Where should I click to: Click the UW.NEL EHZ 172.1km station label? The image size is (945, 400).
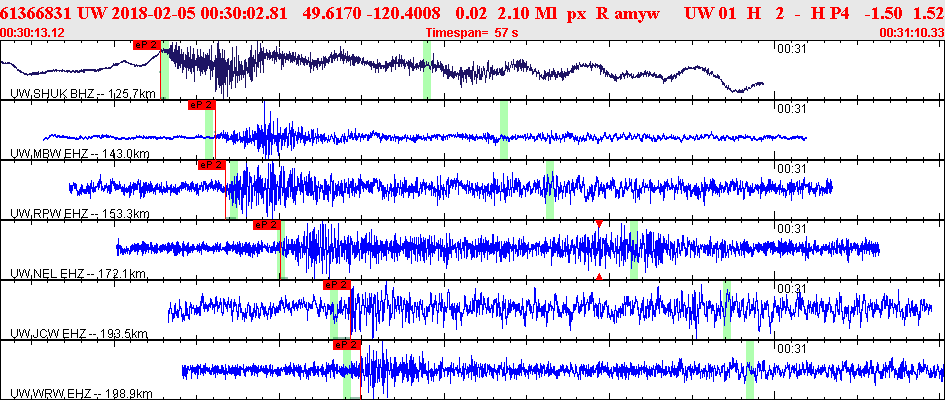pyautogui.click(x=78, y=274)
